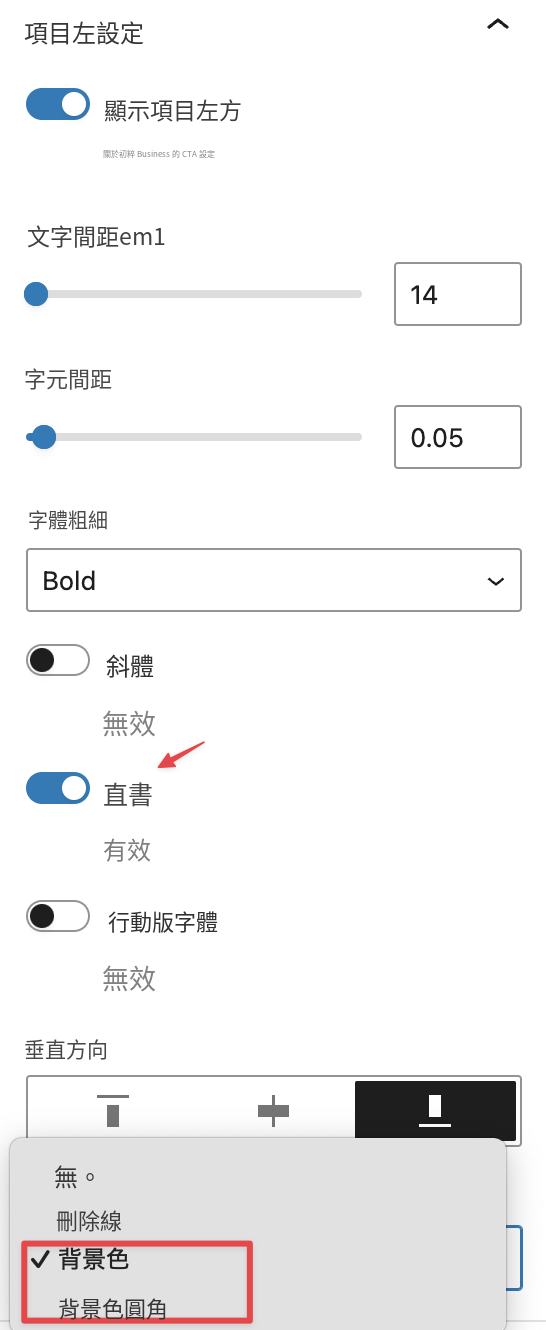
Task: Select top vertical alignment icon
Action: point(112,1111)
